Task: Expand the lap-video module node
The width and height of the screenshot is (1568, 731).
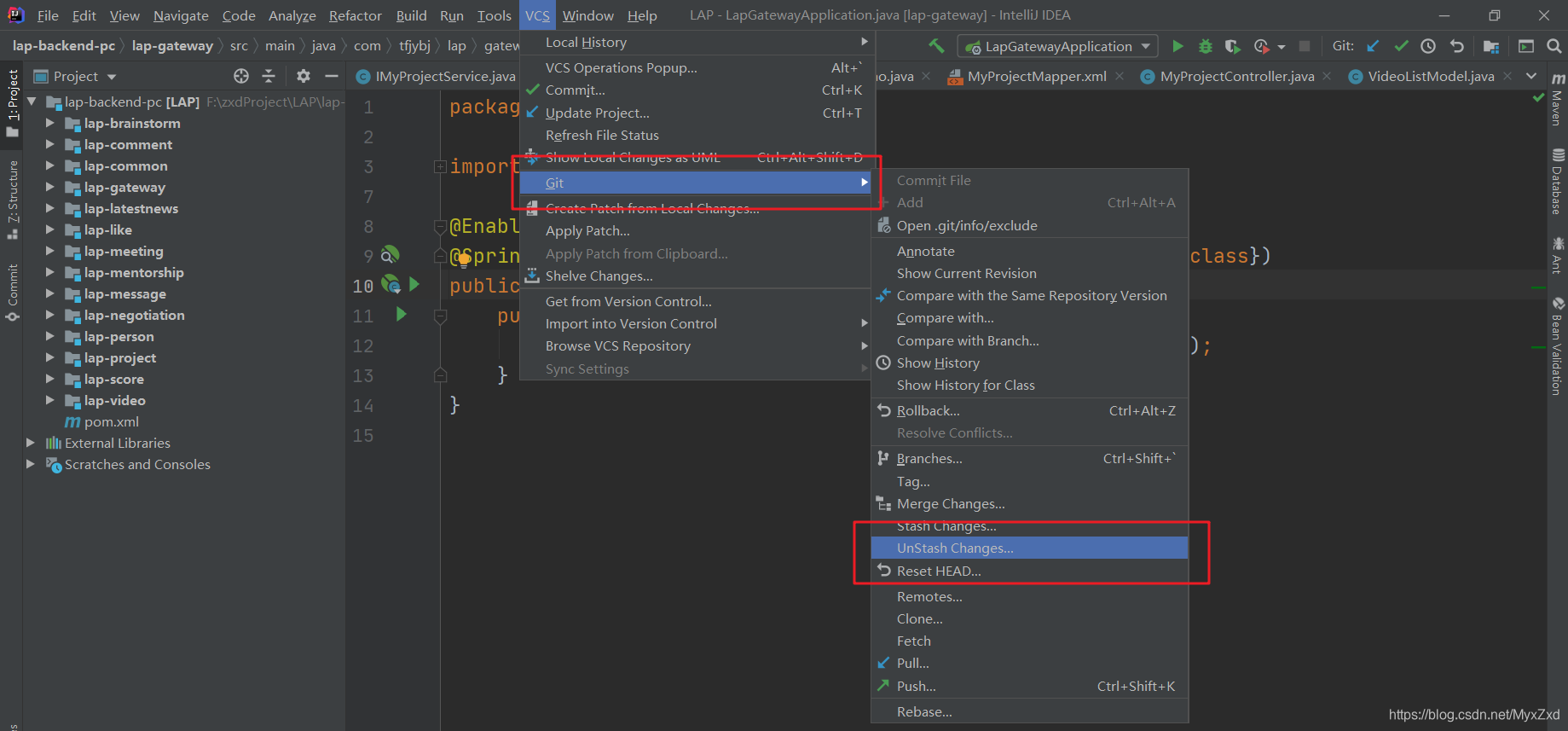Action: click(x=49, y=400)
